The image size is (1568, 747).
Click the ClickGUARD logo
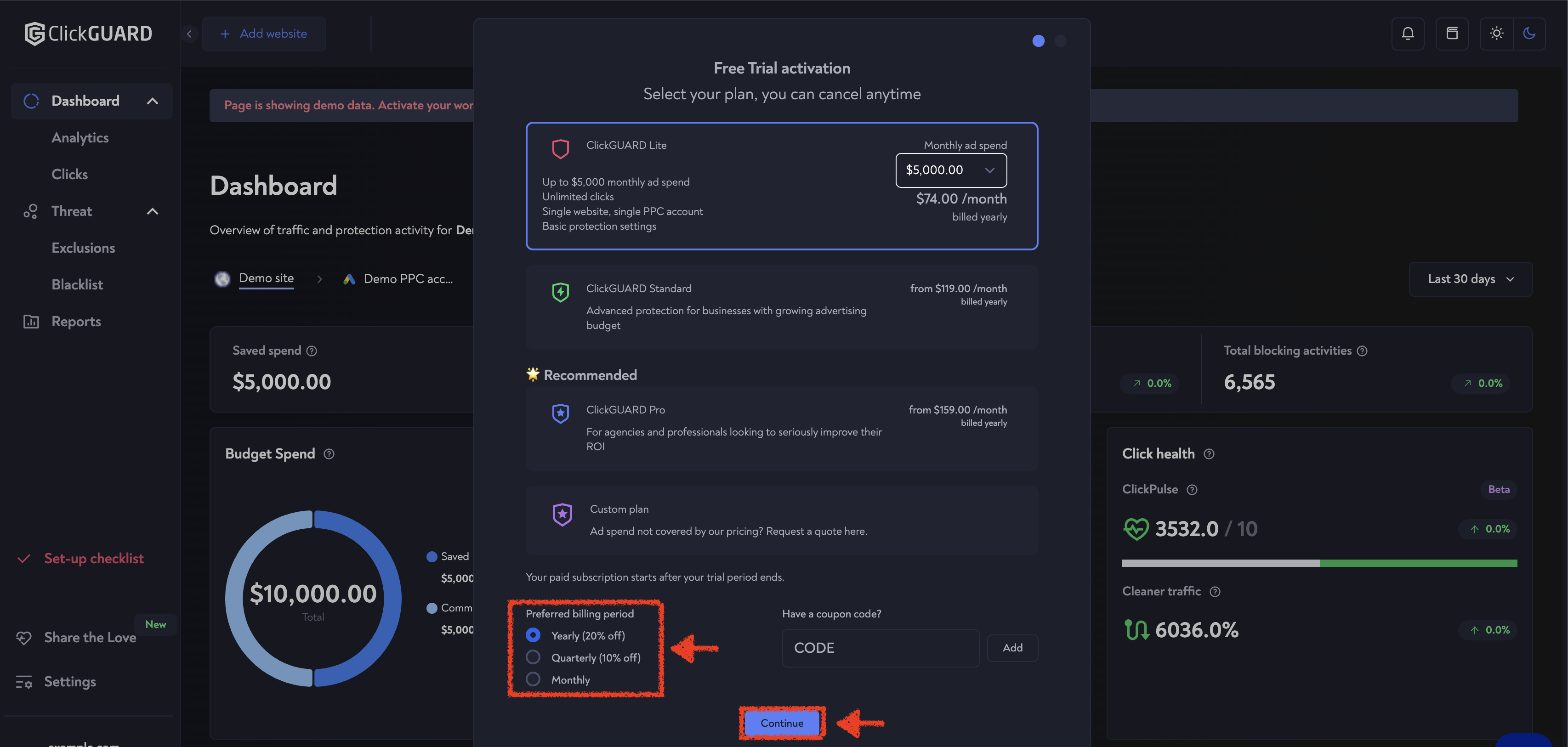coord(88,34)
